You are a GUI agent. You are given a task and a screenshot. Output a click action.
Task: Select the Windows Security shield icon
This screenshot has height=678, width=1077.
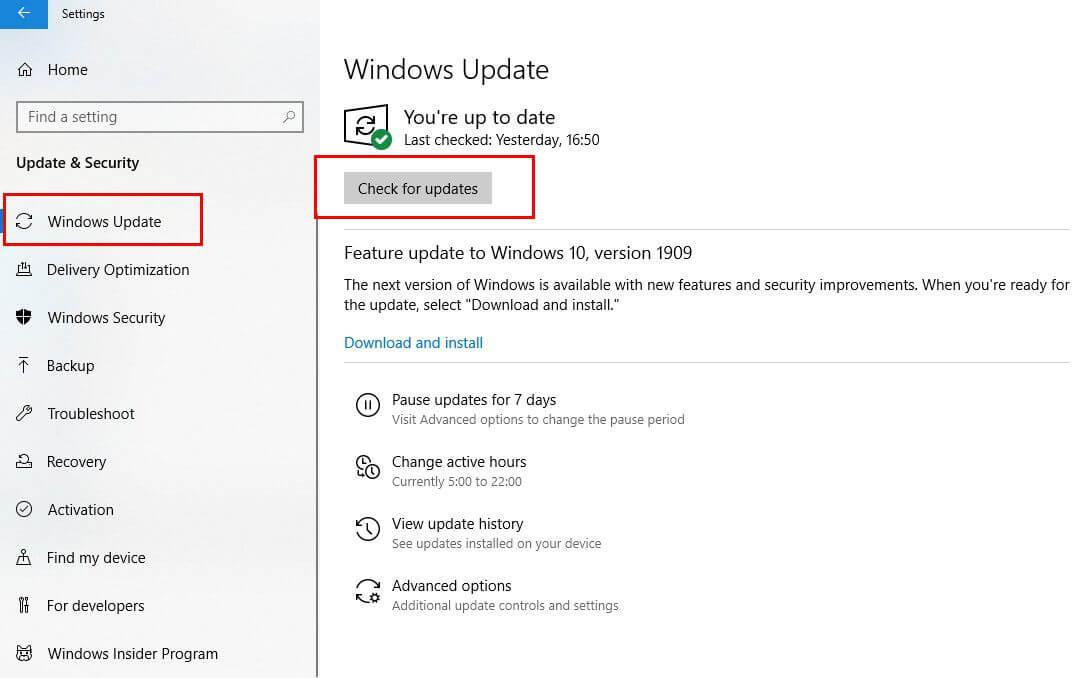tap(27, 317)
